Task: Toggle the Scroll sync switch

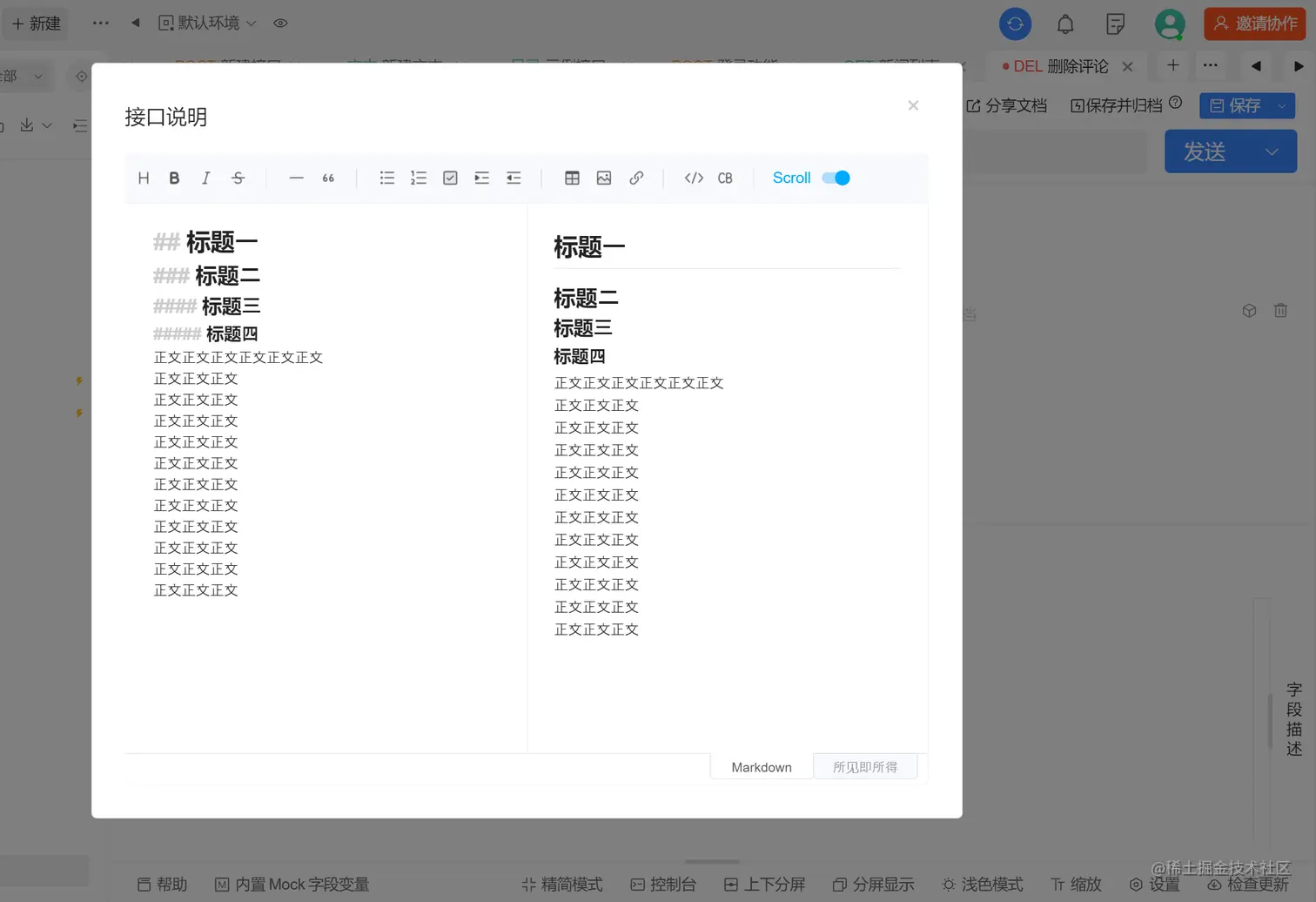Action: click(x=836, y=178)
